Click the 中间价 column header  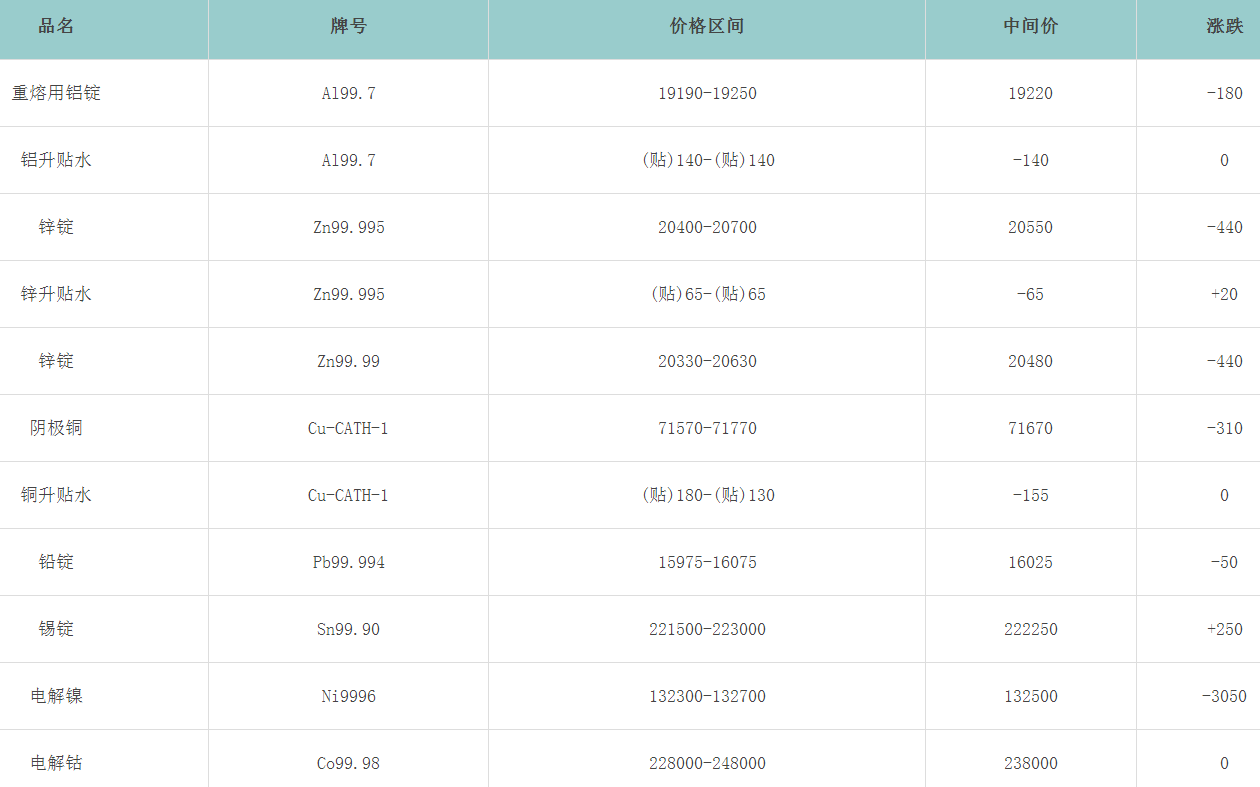point(1030,27)
